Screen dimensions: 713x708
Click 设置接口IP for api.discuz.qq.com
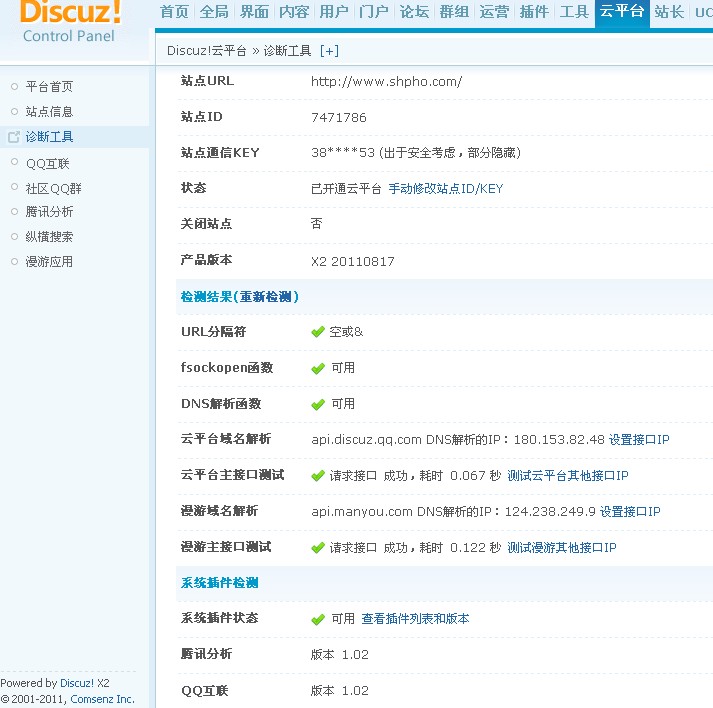point(639,439)
